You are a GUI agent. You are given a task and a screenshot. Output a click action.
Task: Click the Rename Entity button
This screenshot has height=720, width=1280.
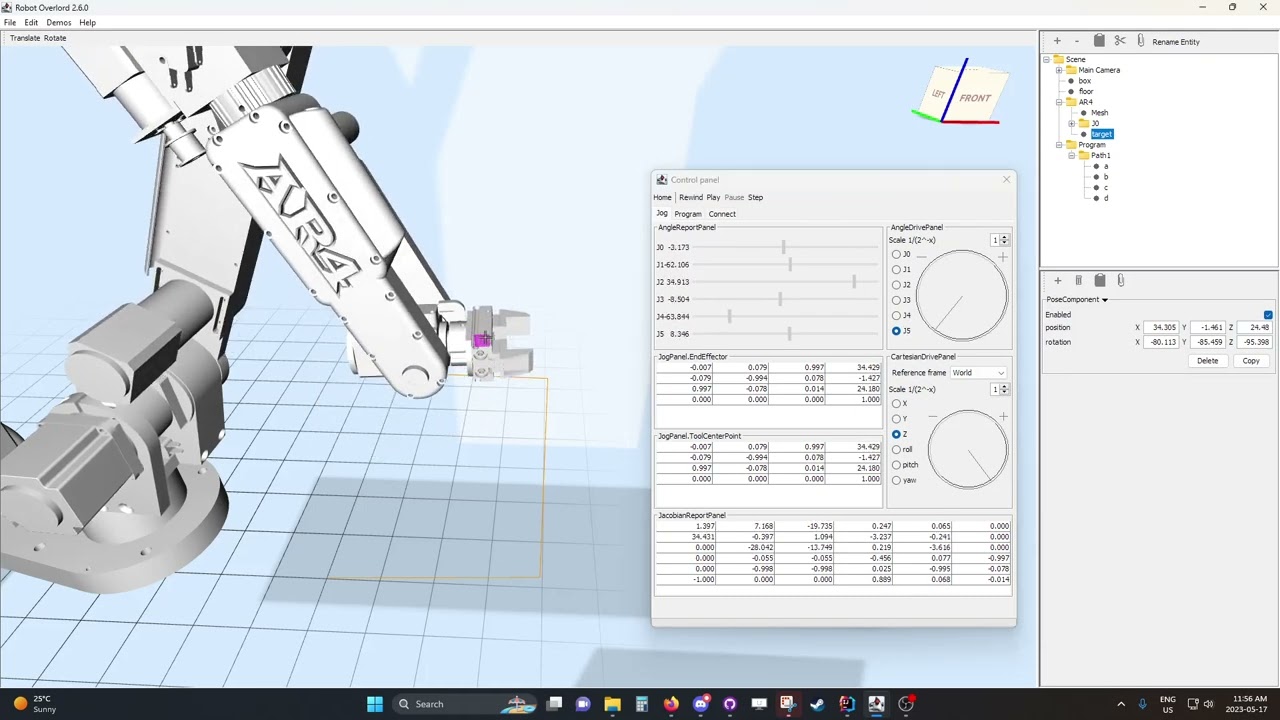coord(1176,42)
